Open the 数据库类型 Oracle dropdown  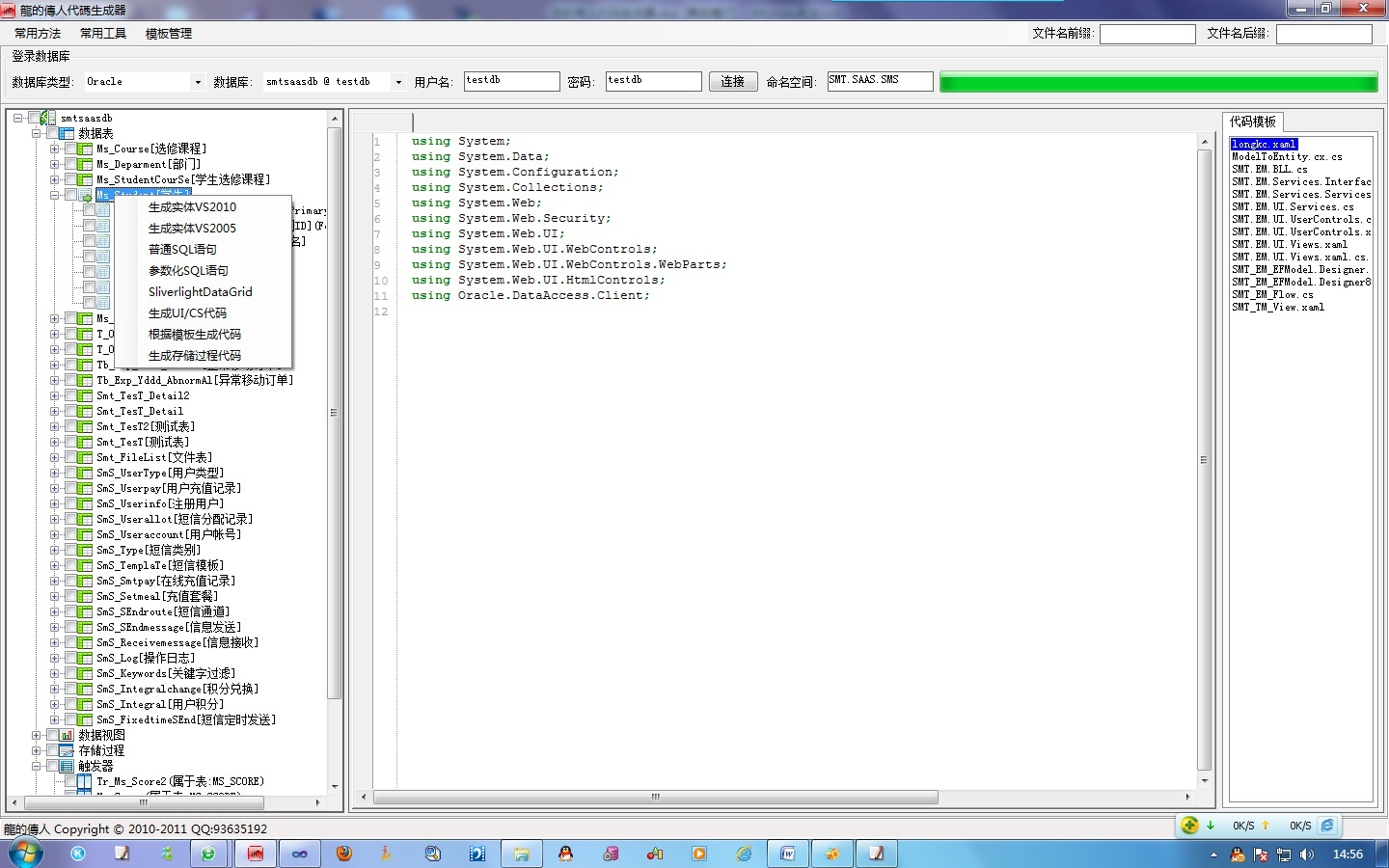click(198, 82)
